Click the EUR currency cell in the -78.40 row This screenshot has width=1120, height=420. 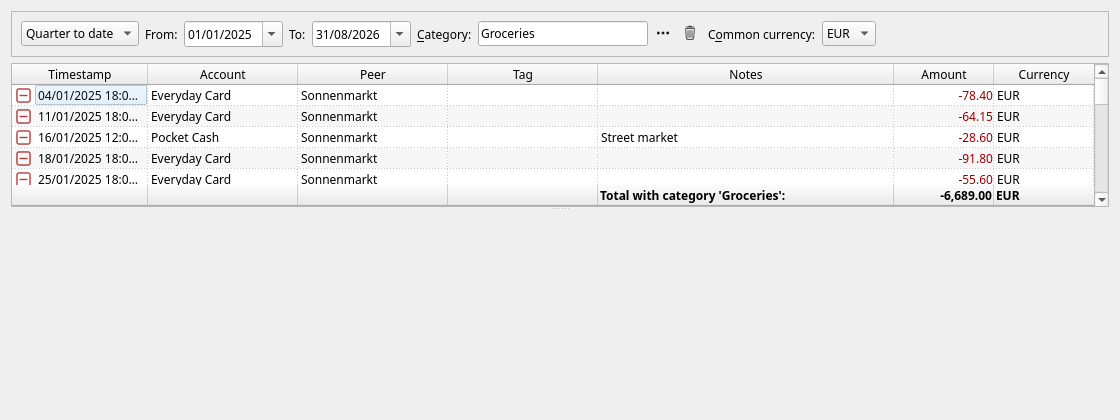(1044, 96)
